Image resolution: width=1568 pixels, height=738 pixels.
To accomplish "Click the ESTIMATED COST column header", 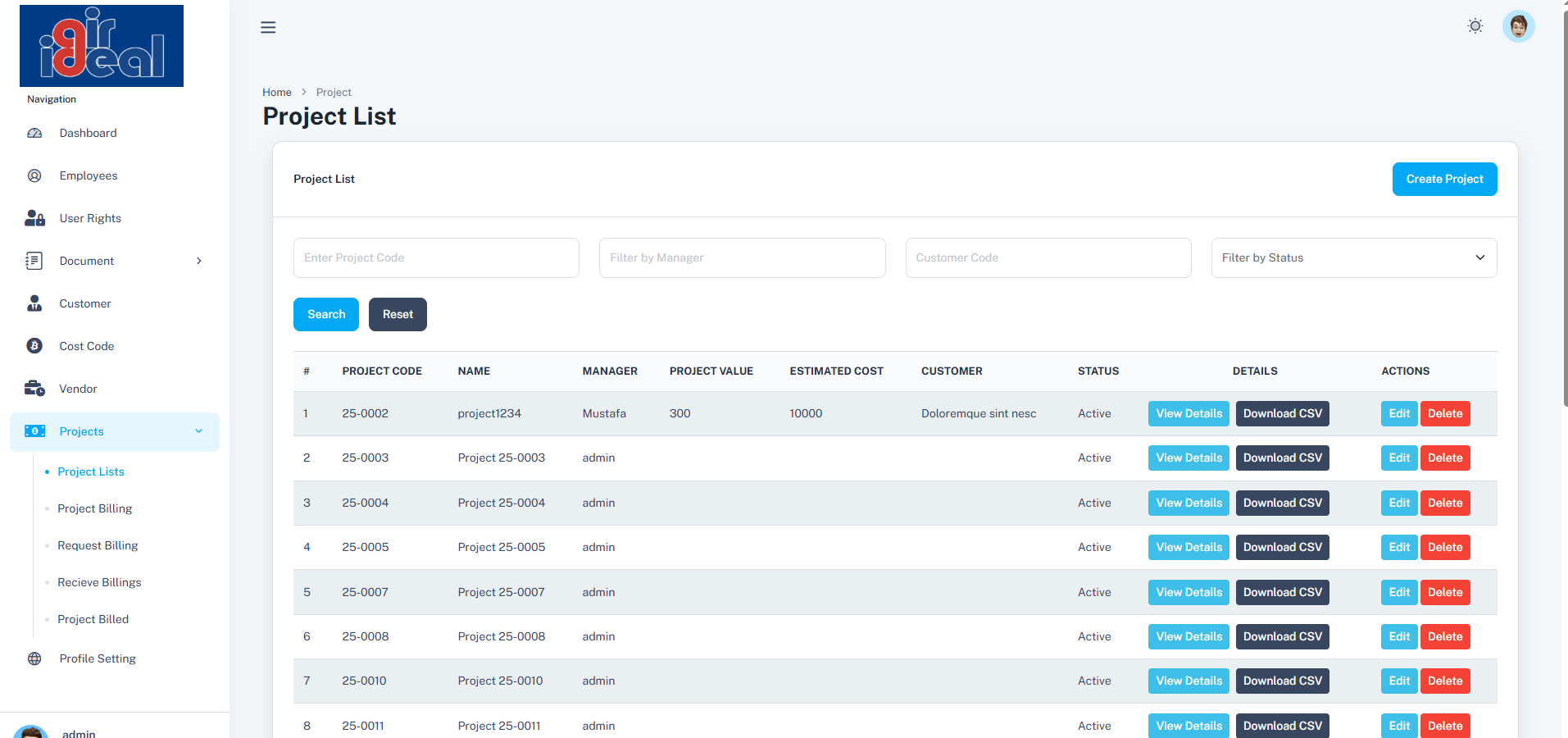I will click(836, 371).
